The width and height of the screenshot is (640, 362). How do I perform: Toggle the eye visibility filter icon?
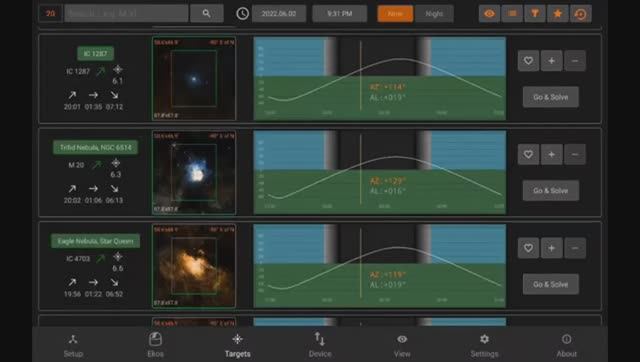tap(489, 13)
